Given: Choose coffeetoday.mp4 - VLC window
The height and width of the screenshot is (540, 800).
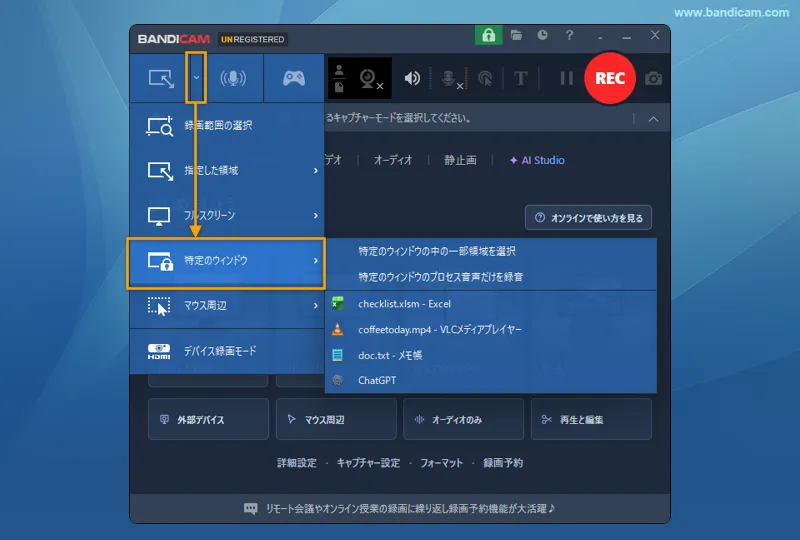Looking at the screenshot, I should tap(491, 330).
